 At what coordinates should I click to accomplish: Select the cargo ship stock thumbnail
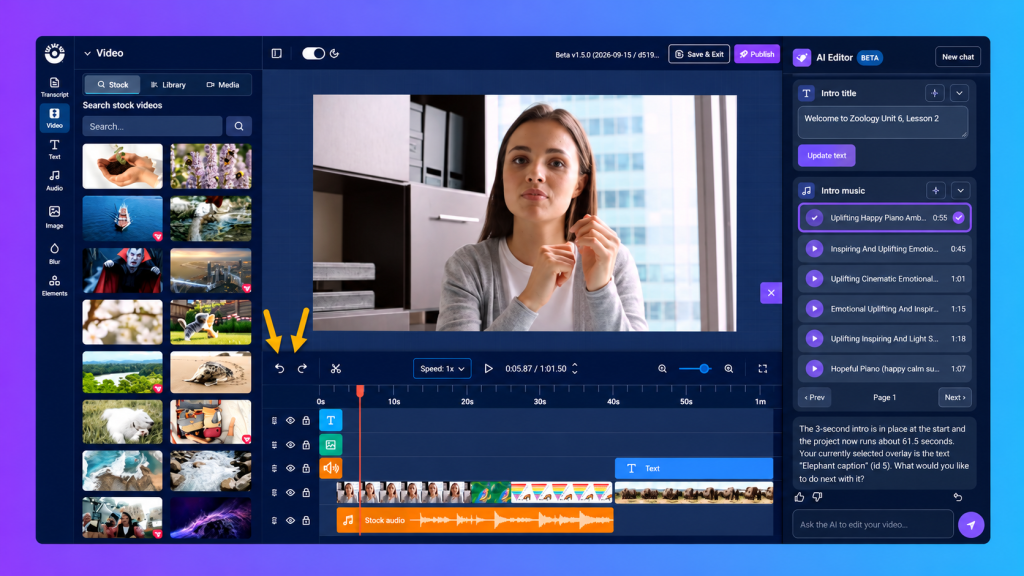click(123, 219)
